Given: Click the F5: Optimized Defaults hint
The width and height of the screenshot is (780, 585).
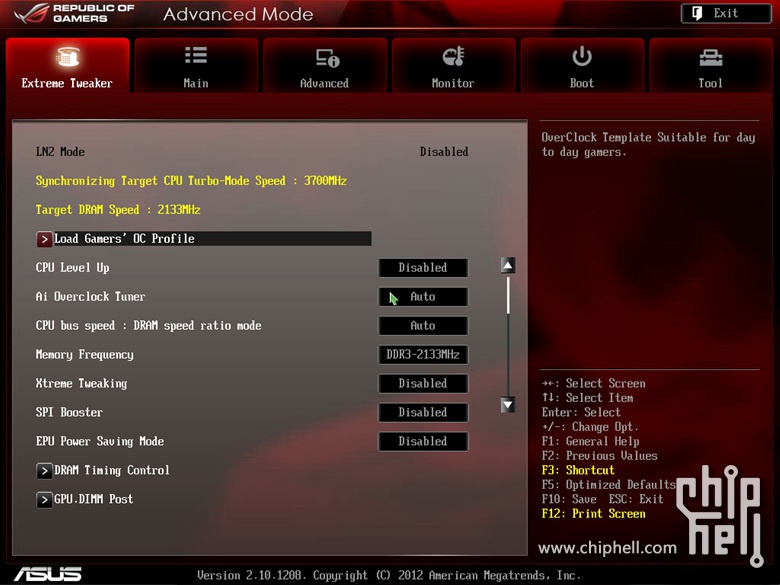Looking at the screenshot, I should click(608, 485).
